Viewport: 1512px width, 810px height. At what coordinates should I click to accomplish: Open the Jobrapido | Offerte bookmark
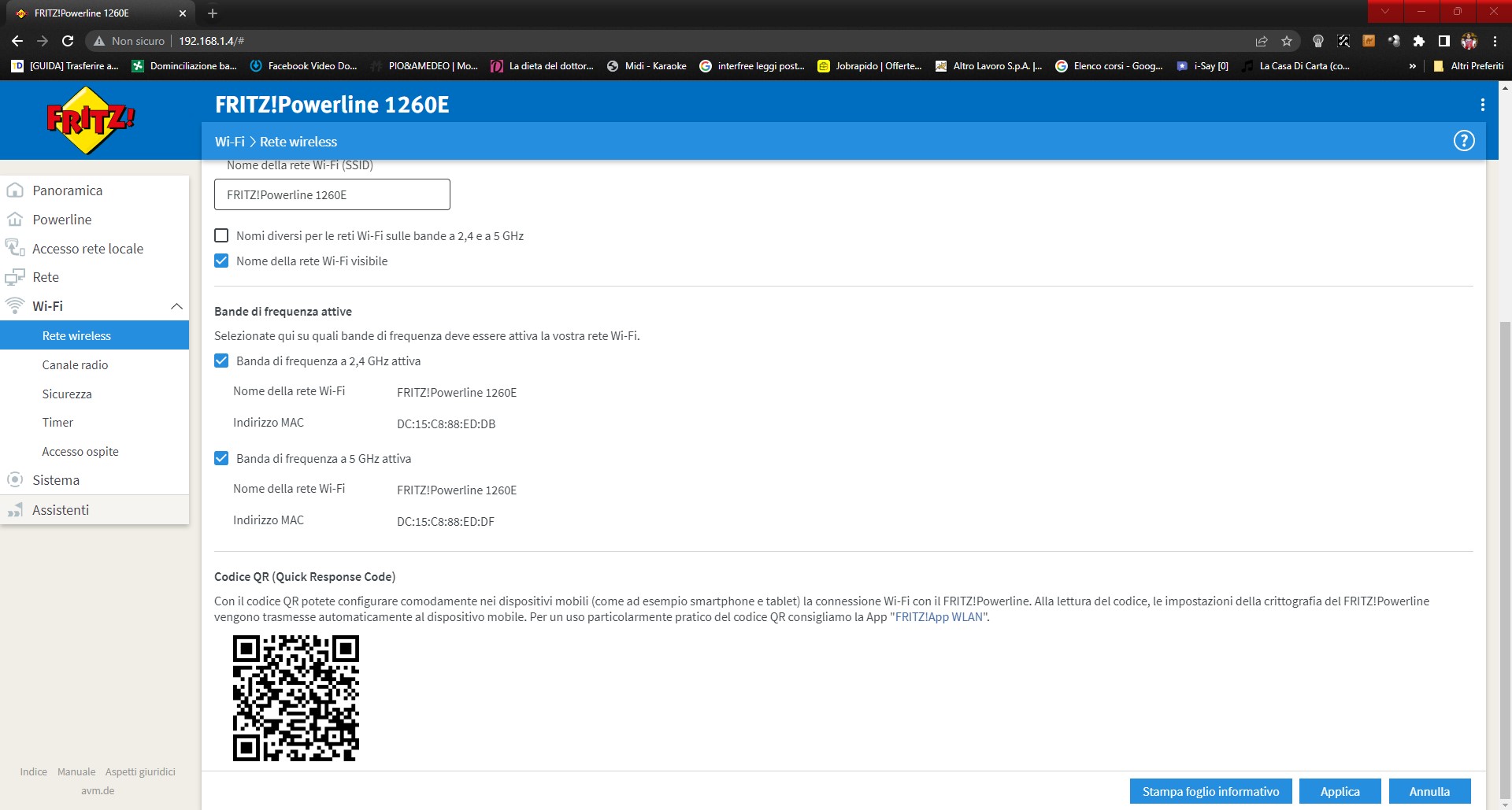869,66
